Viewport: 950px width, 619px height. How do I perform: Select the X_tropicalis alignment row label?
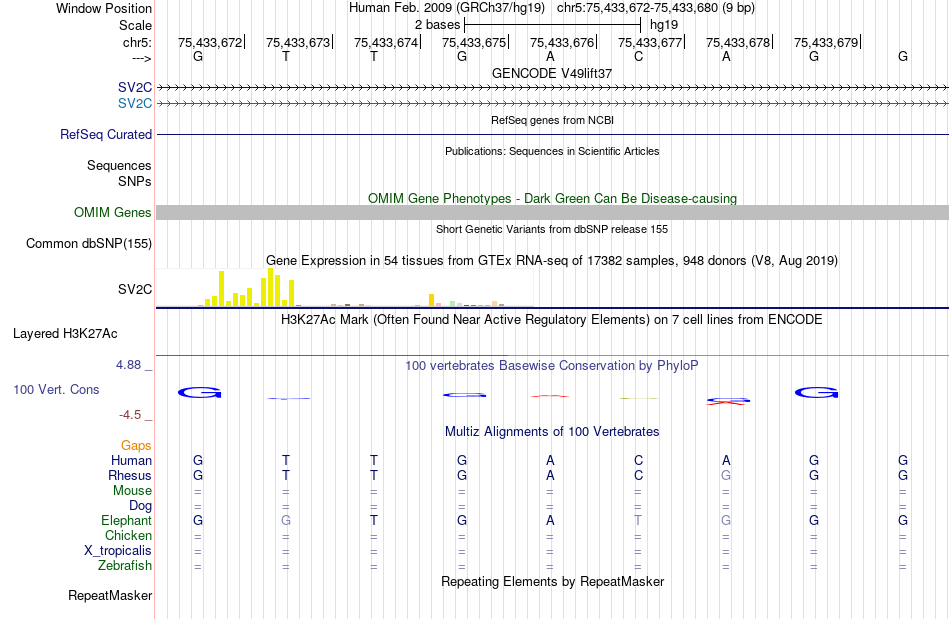tap(118, 551)
